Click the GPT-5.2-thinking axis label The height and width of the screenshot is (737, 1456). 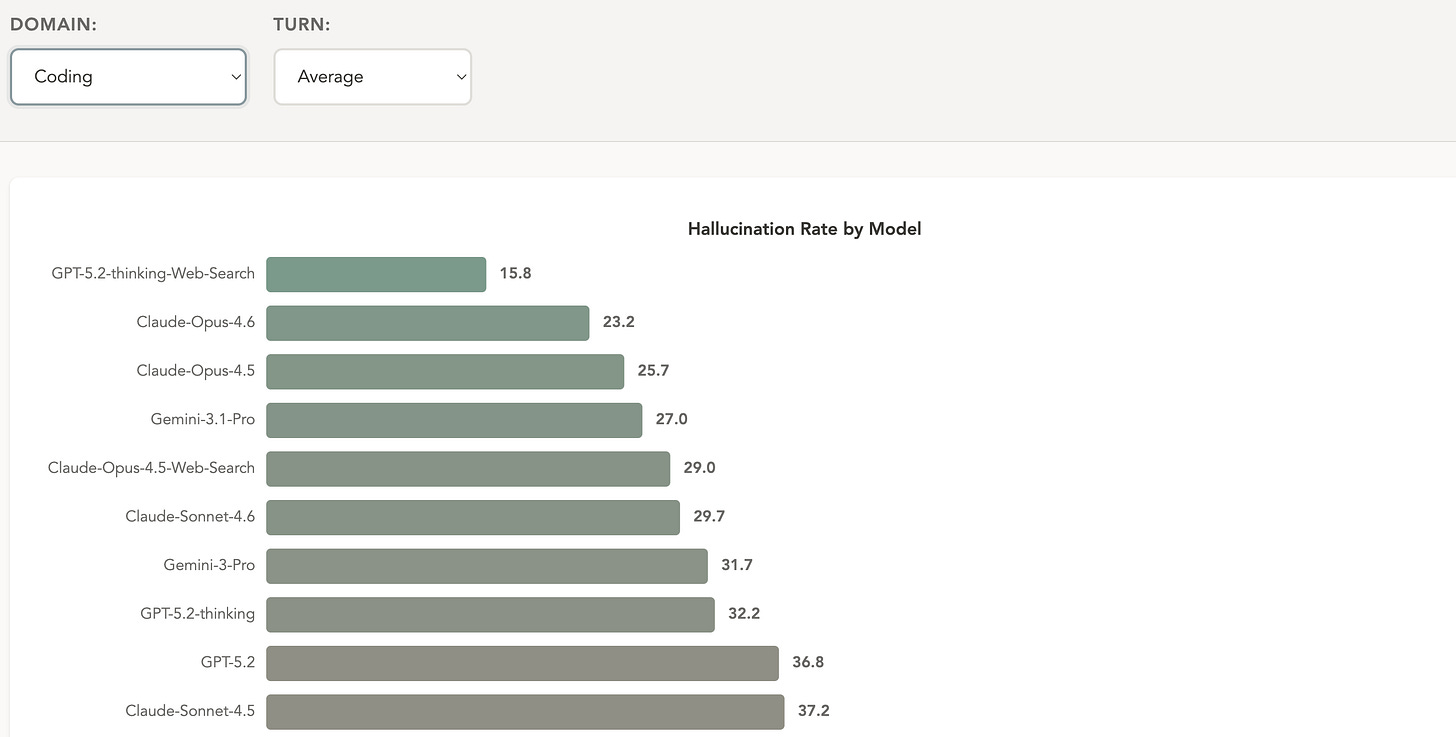(198, 614)
